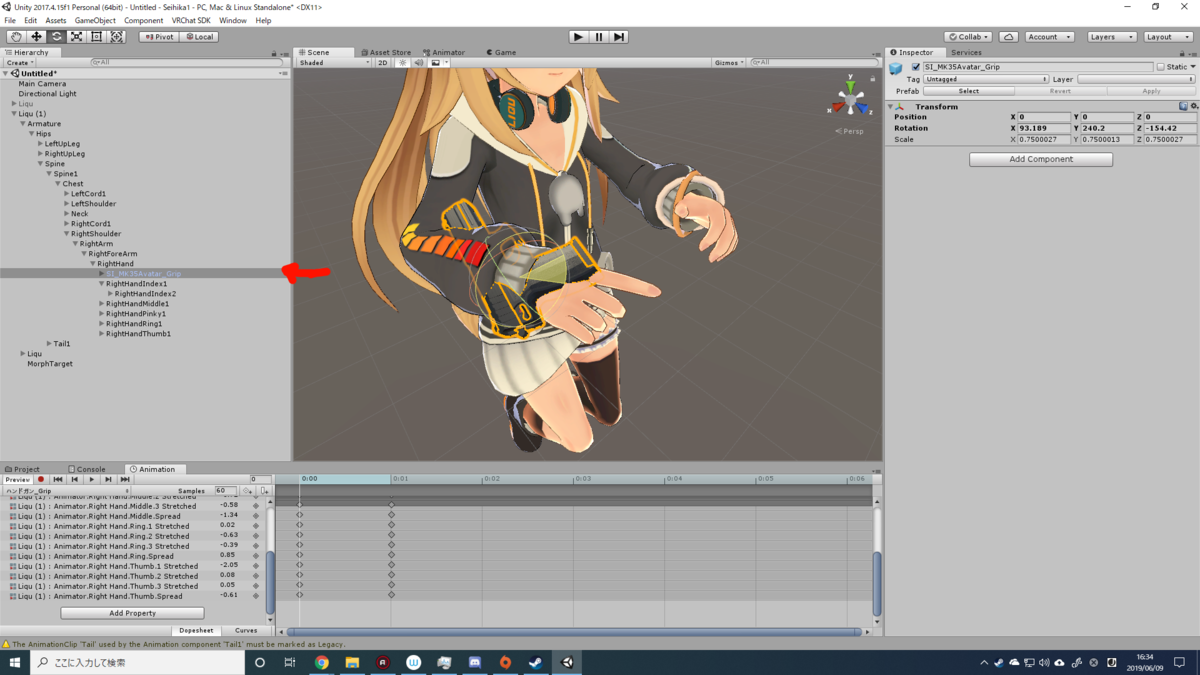This screenshot has height=675, width=1200.
Task: Toggle Pivot/Center handle position
Action: pos(158,37)
